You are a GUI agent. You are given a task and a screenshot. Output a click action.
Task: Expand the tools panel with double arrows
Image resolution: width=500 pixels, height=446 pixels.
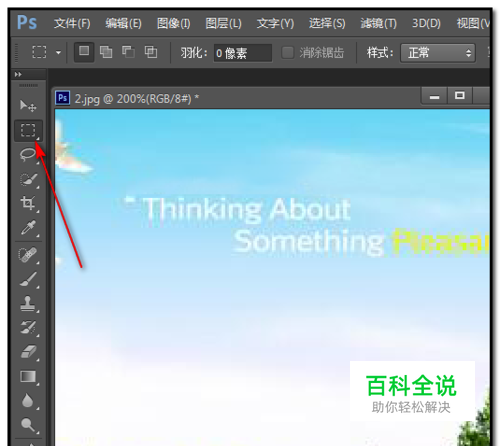tap(18, 74)
